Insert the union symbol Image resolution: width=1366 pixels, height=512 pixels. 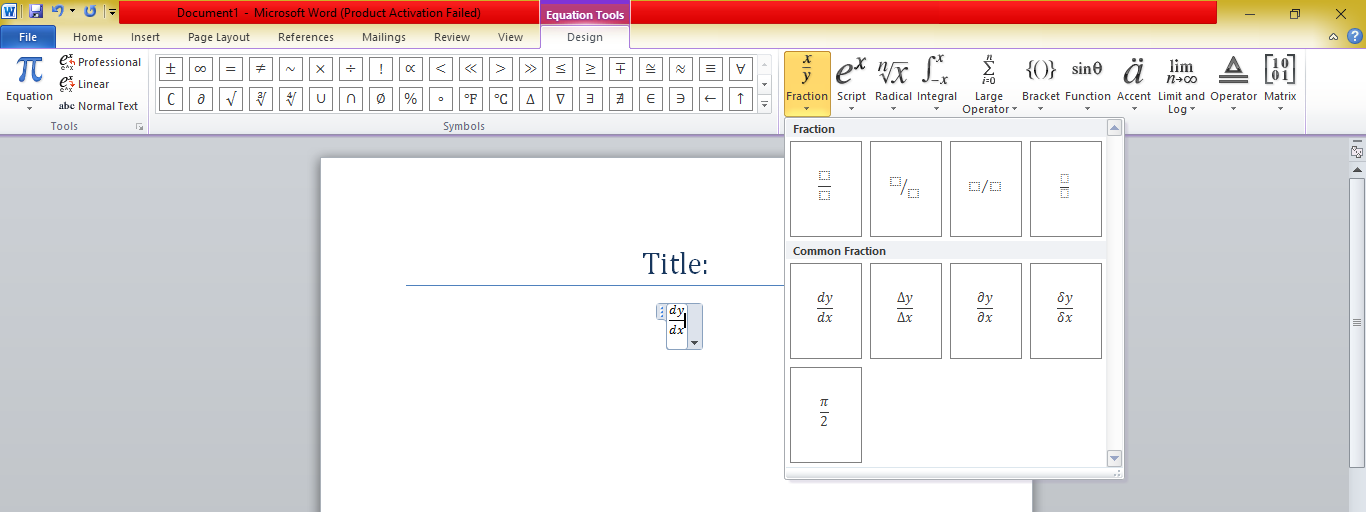(x=321, y=99)
